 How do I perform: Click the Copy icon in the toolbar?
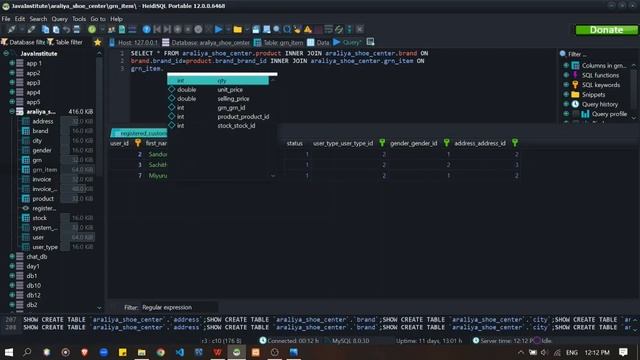click(x=46, y=29)
